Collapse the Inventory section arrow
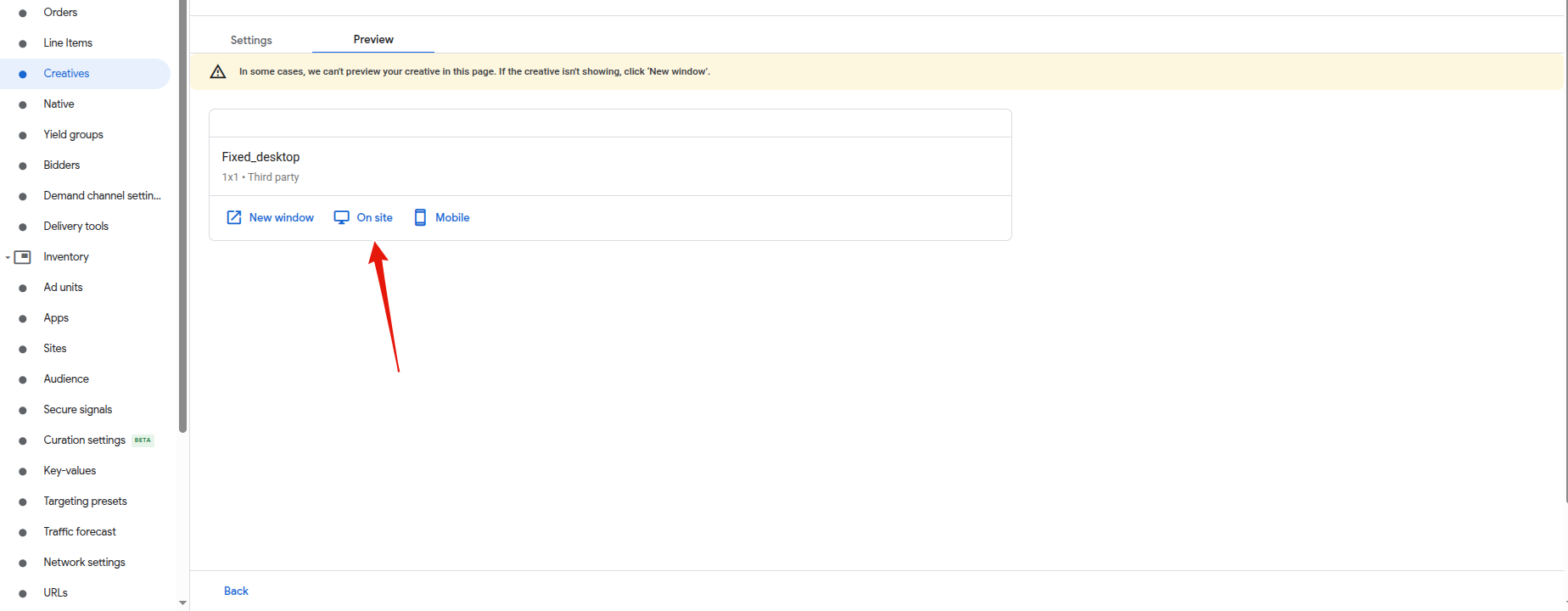 (x=8, y=257)
